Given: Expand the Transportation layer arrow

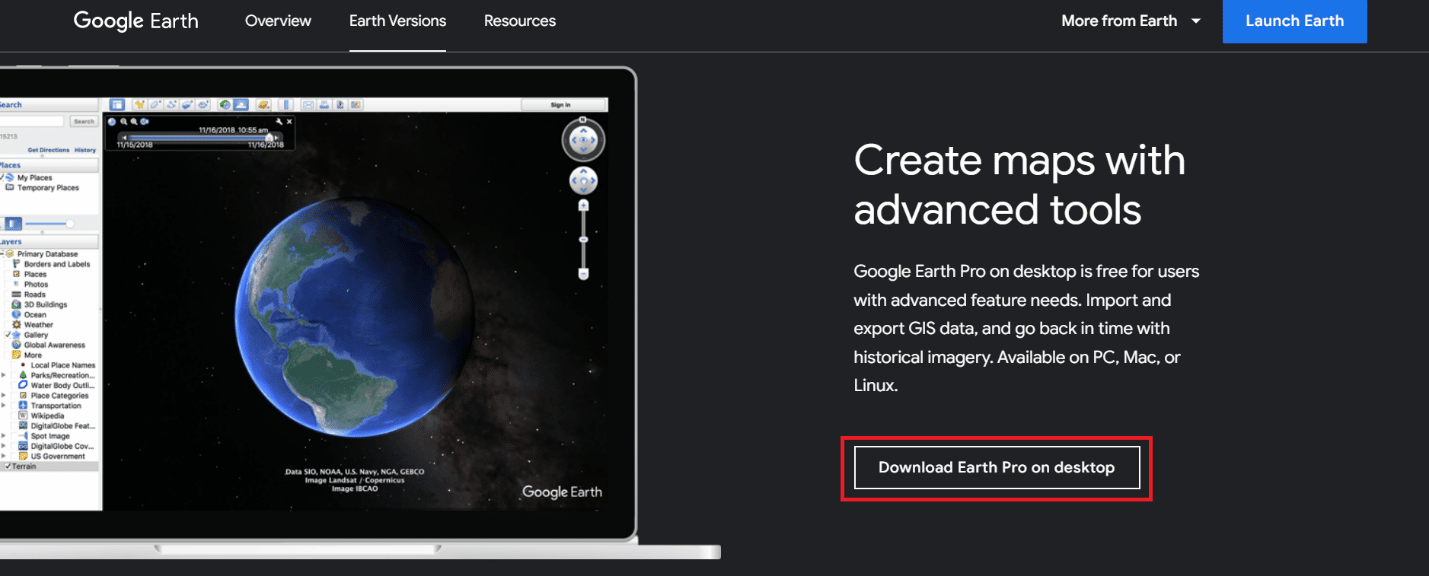Looking at the screenshot, I should (3, 405).
